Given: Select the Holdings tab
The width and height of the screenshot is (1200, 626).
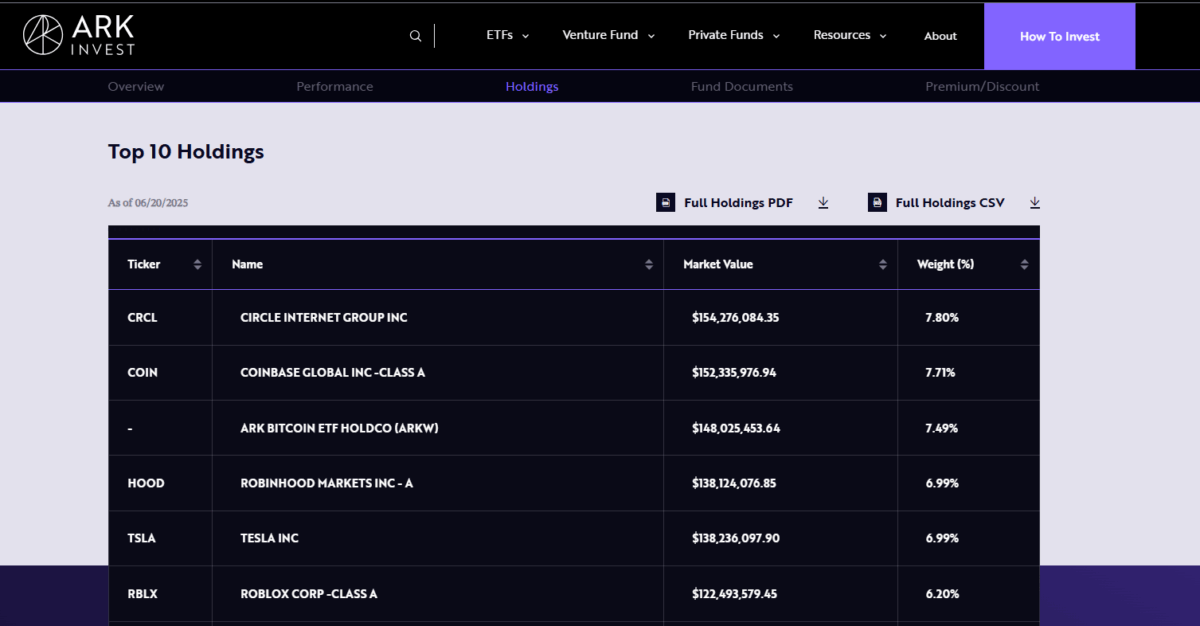Looking at the screenshot, I should (x=532, y=87).
